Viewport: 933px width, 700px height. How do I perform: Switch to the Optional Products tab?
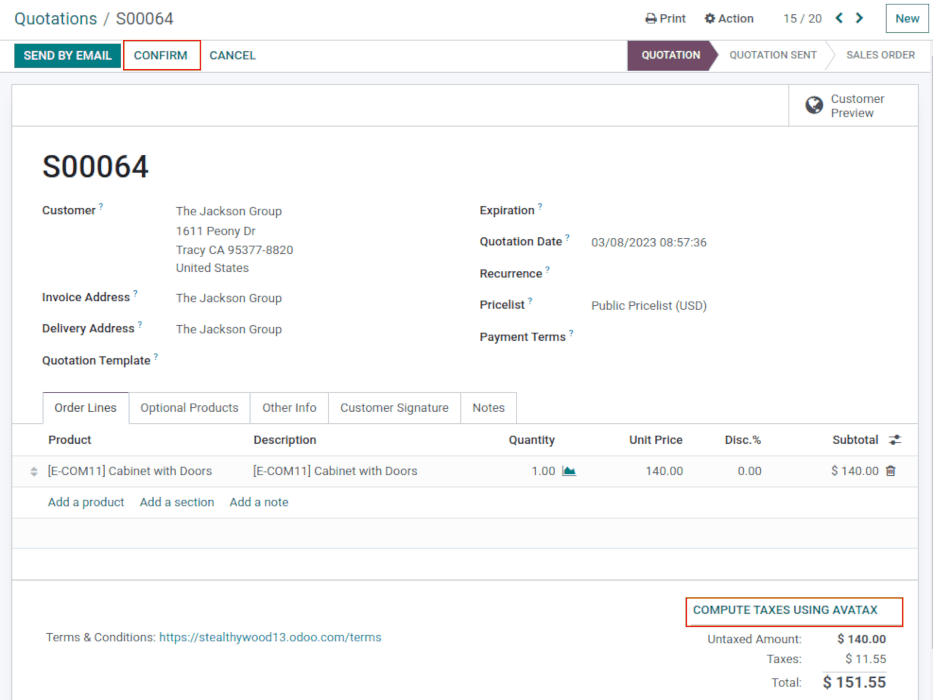188,408
